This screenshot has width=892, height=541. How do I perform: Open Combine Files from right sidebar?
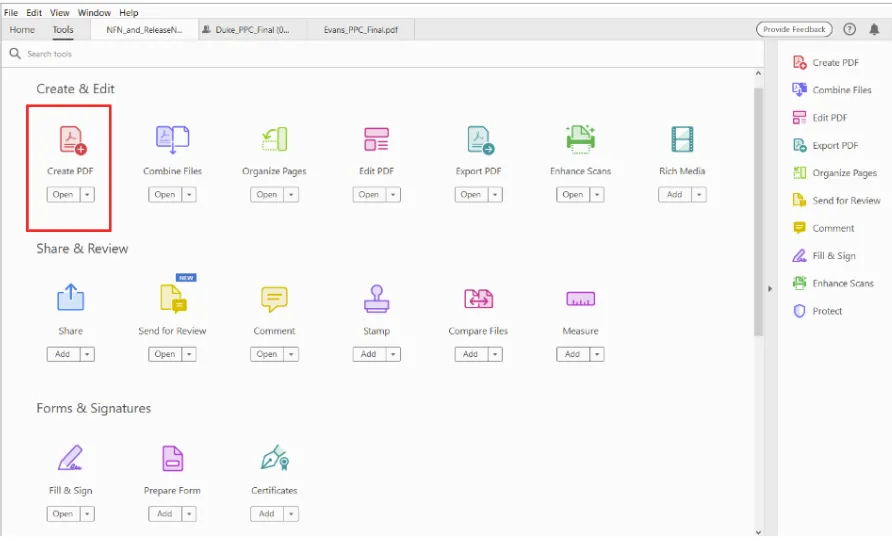(x=832, y=90)
